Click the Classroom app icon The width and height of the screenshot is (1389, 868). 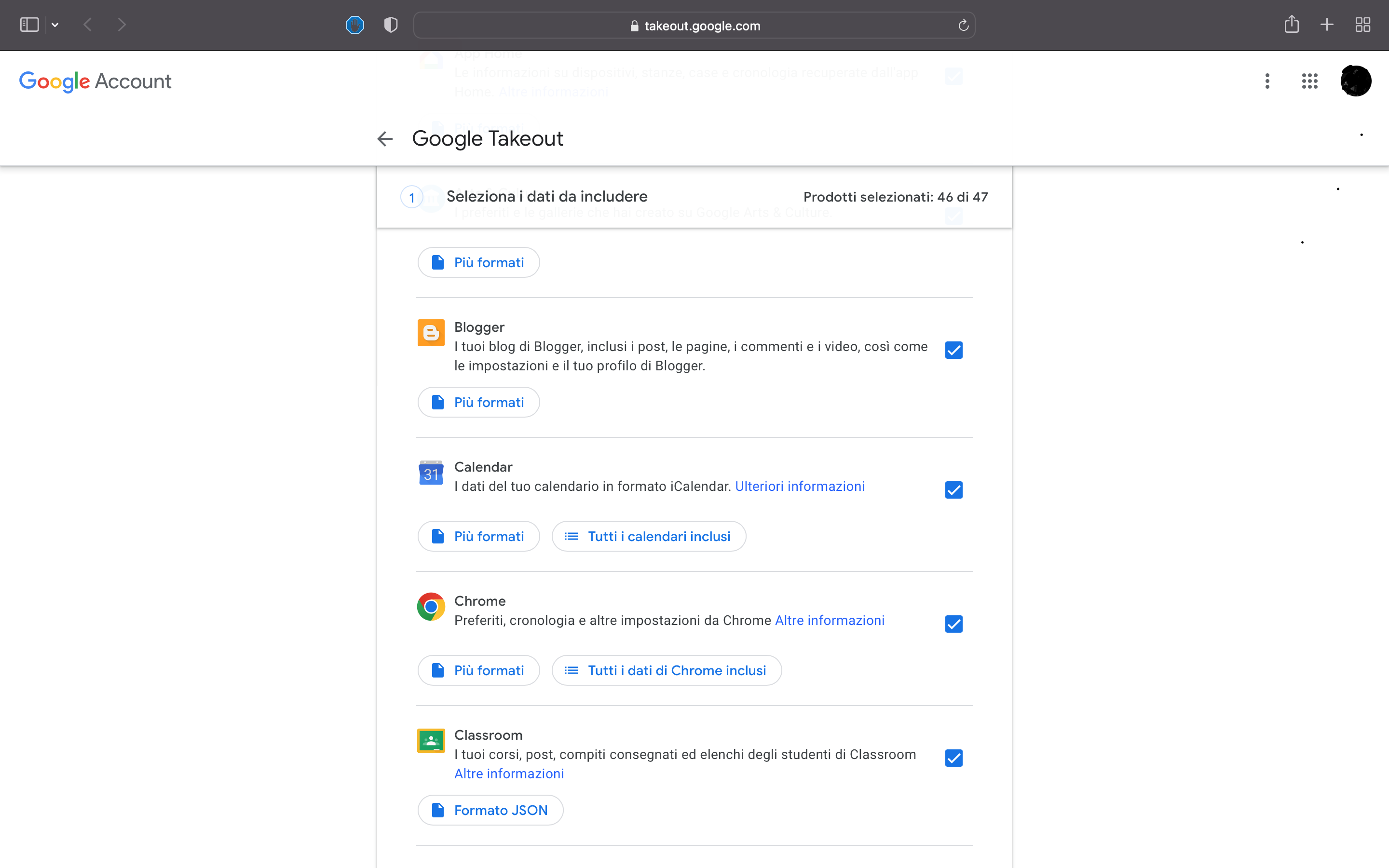point(431,741)
